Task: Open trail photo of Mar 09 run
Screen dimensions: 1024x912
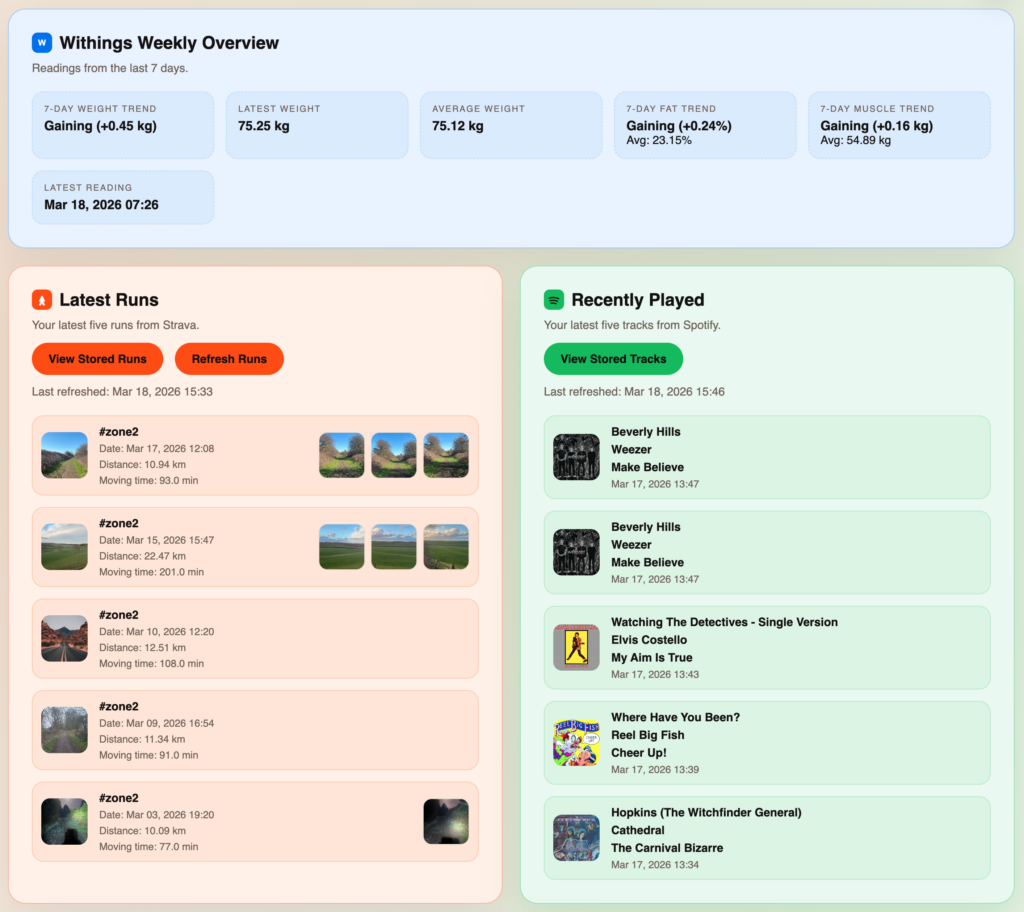Action: pyautogui.click(x=64, y=730)
